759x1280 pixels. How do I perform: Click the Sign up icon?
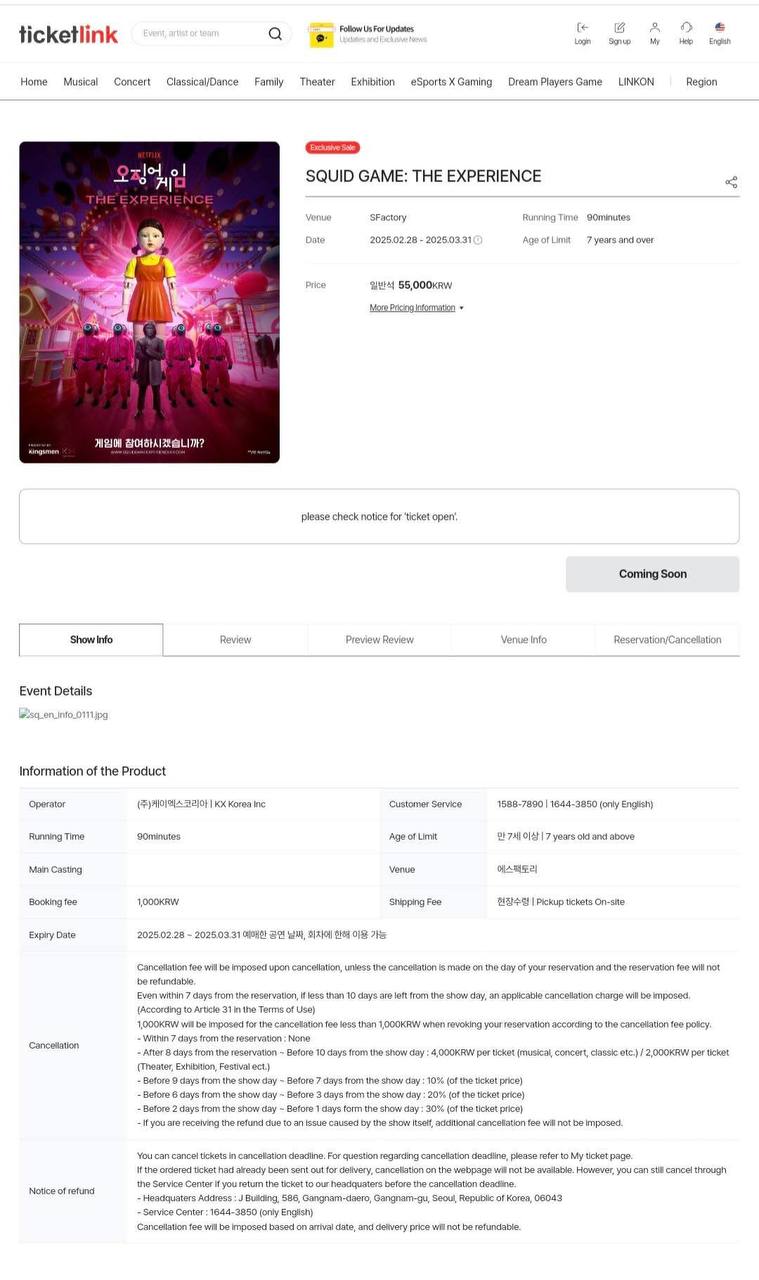(619, 28)
